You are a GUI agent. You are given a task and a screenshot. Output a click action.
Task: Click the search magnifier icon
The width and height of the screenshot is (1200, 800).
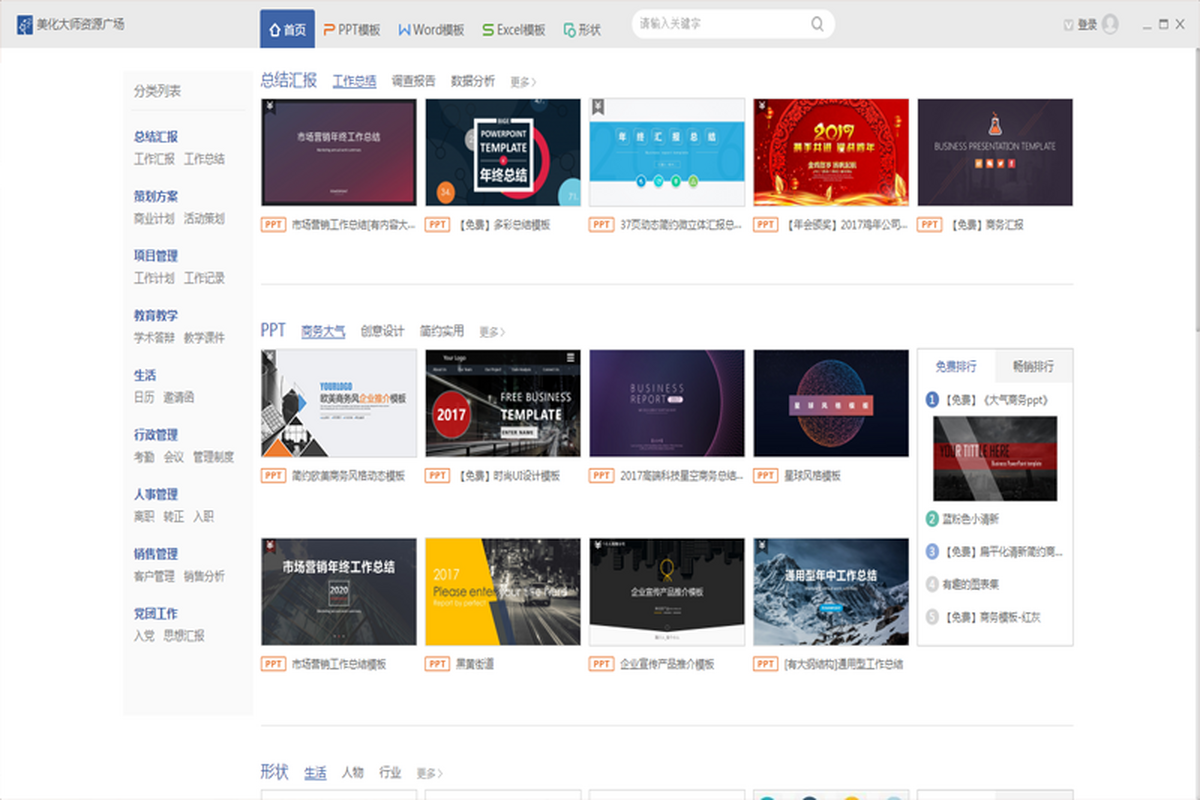pyautogui.click(x=817, y=24)
